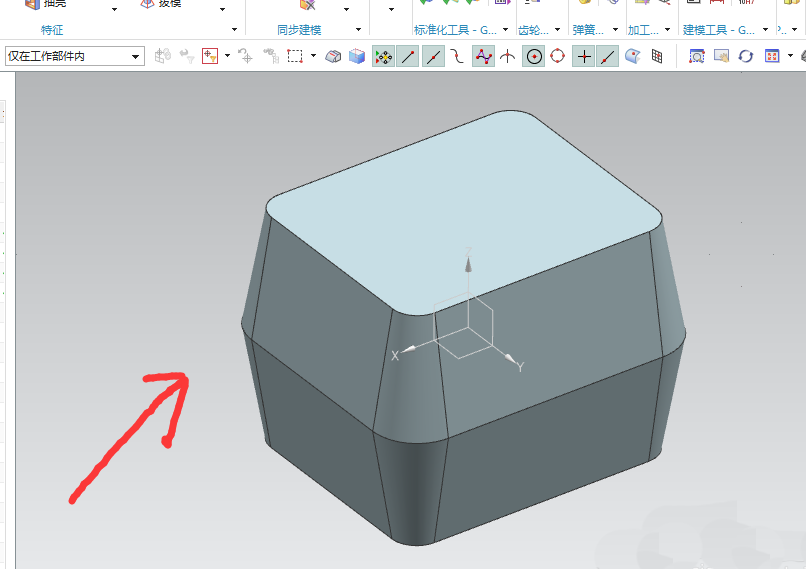
Task: Open the 标准化工具 - G... group
Action: click(455, 30)
